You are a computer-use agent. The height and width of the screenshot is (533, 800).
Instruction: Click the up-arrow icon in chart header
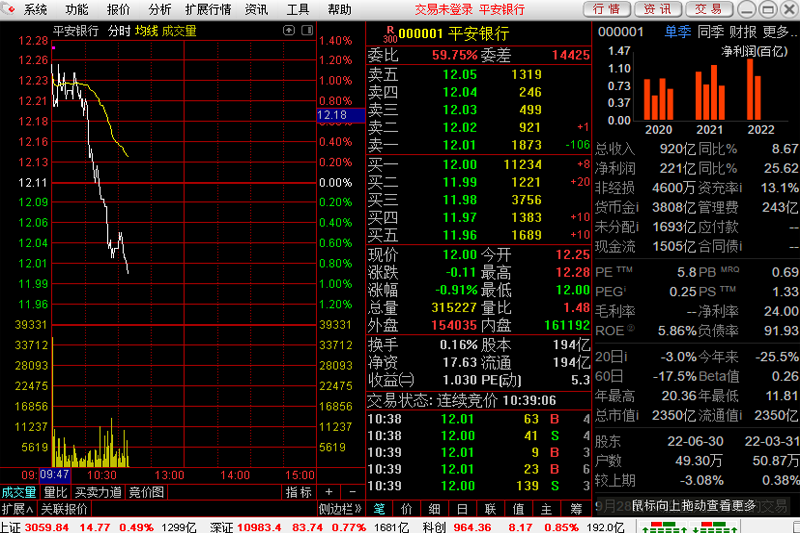pos(289,31)
